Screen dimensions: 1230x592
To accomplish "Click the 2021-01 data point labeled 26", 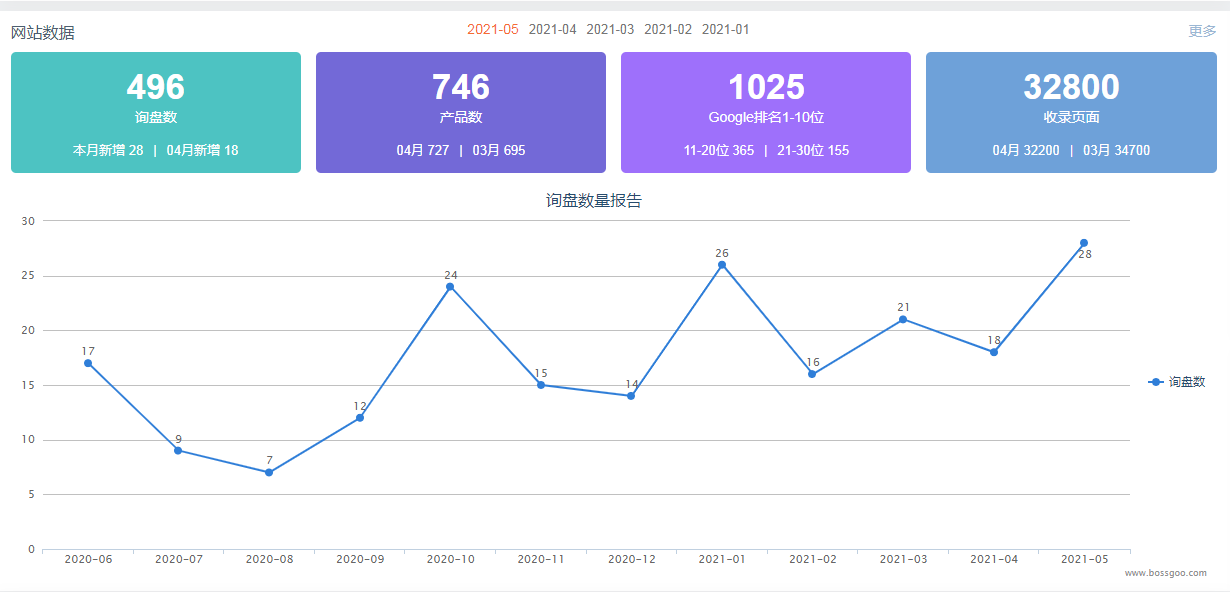I will pyautogui.click(x=722, y=265).
